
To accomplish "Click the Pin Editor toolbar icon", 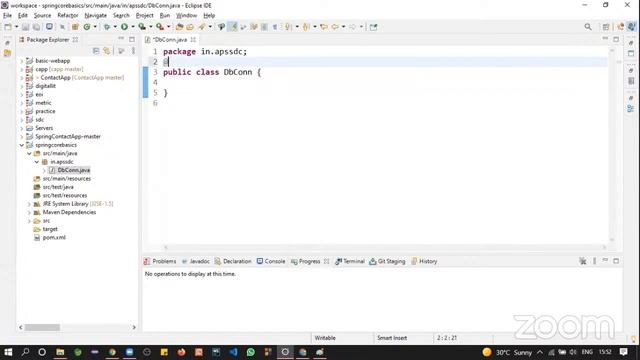I will tap(373, 27).
